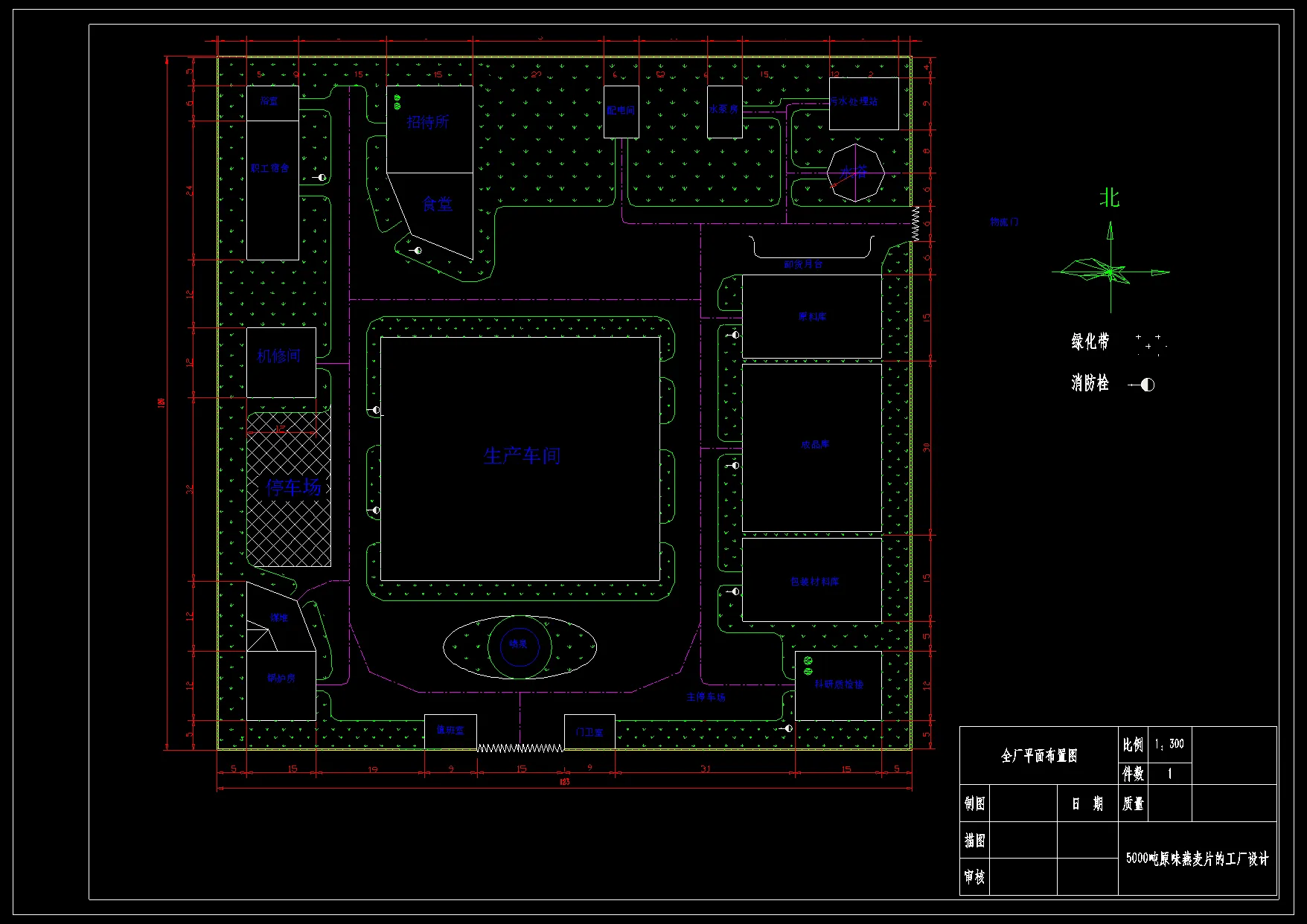Select the 30 right side dimension value
Viewport: 1307px width, 924px height.
click(927, 448)
